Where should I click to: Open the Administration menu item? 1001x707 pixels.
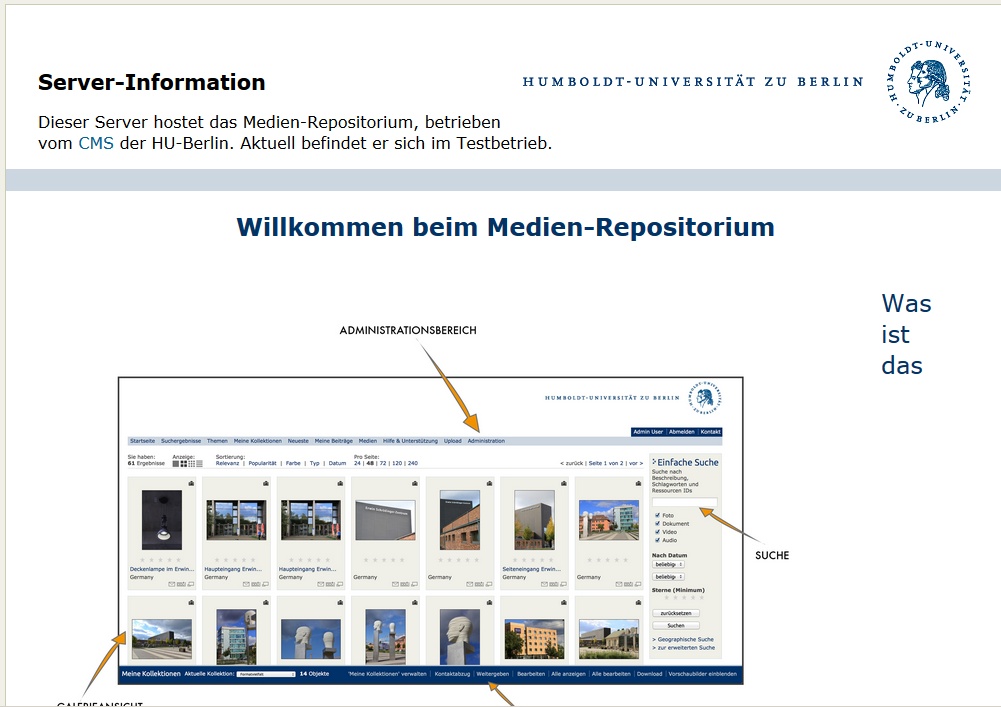486,441
